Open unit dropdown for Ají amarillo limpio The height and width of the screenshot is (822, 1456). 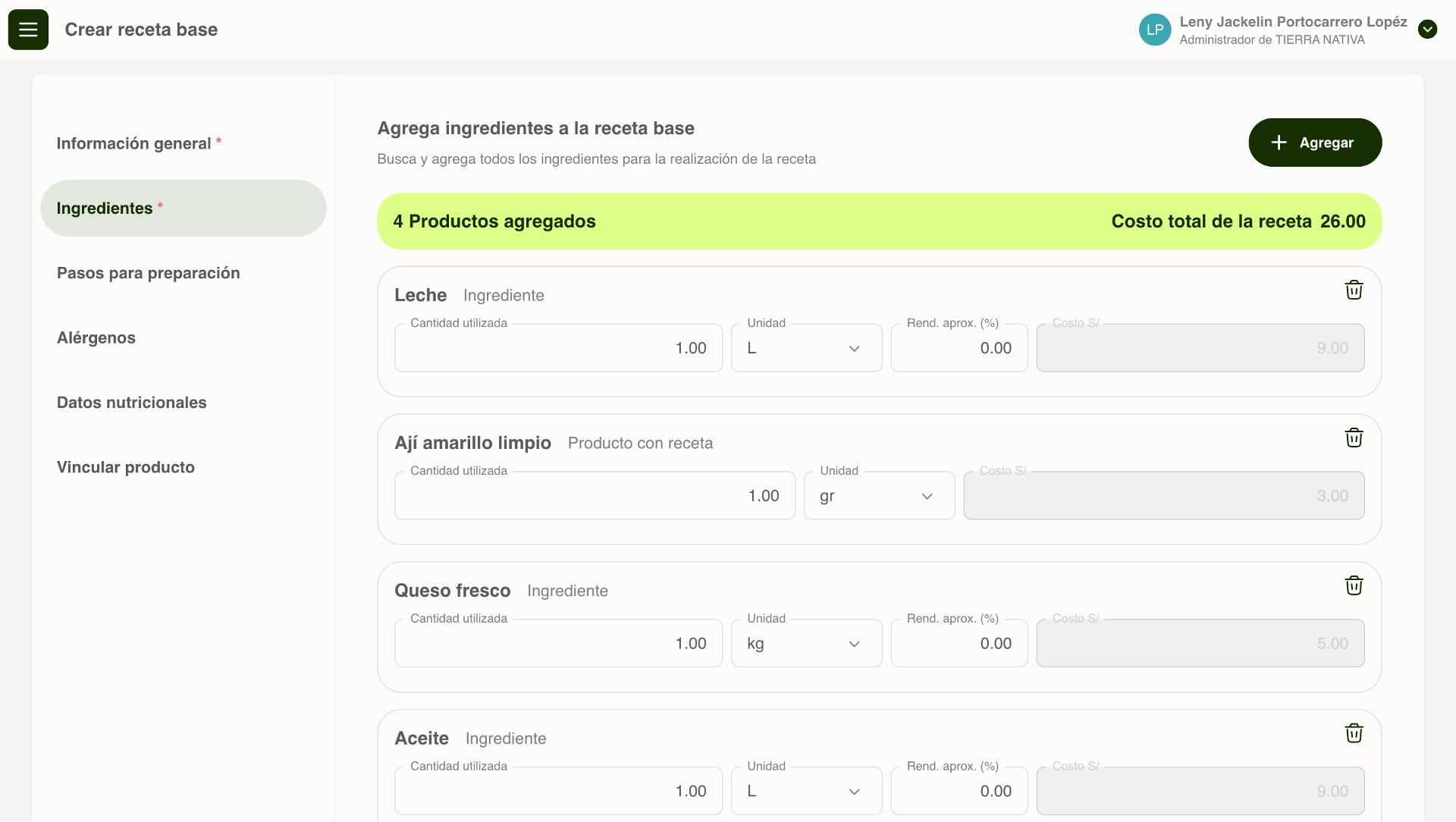click(879, 496)
